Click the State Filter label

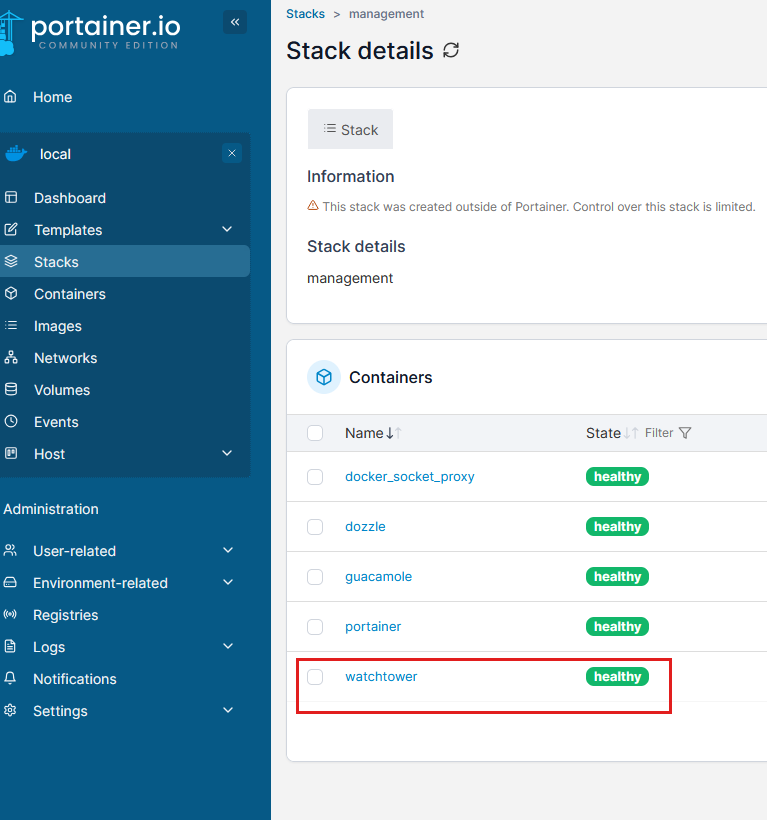(659, 433)
